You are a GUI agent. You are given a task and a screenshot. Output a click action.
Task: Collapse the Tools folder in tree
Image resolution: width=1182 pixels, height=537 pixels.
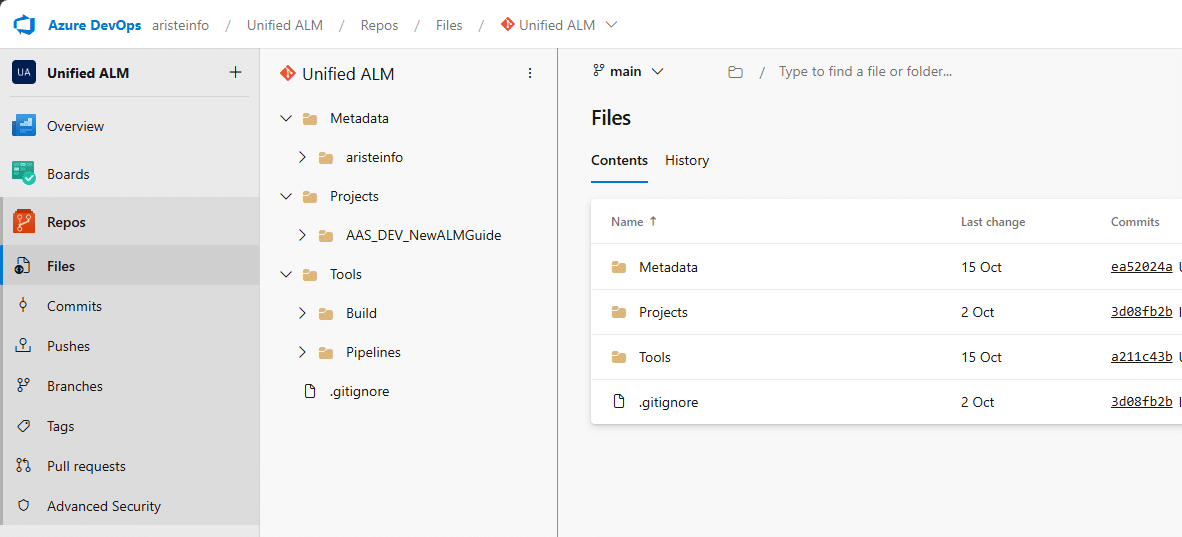(x=286, y=275)
